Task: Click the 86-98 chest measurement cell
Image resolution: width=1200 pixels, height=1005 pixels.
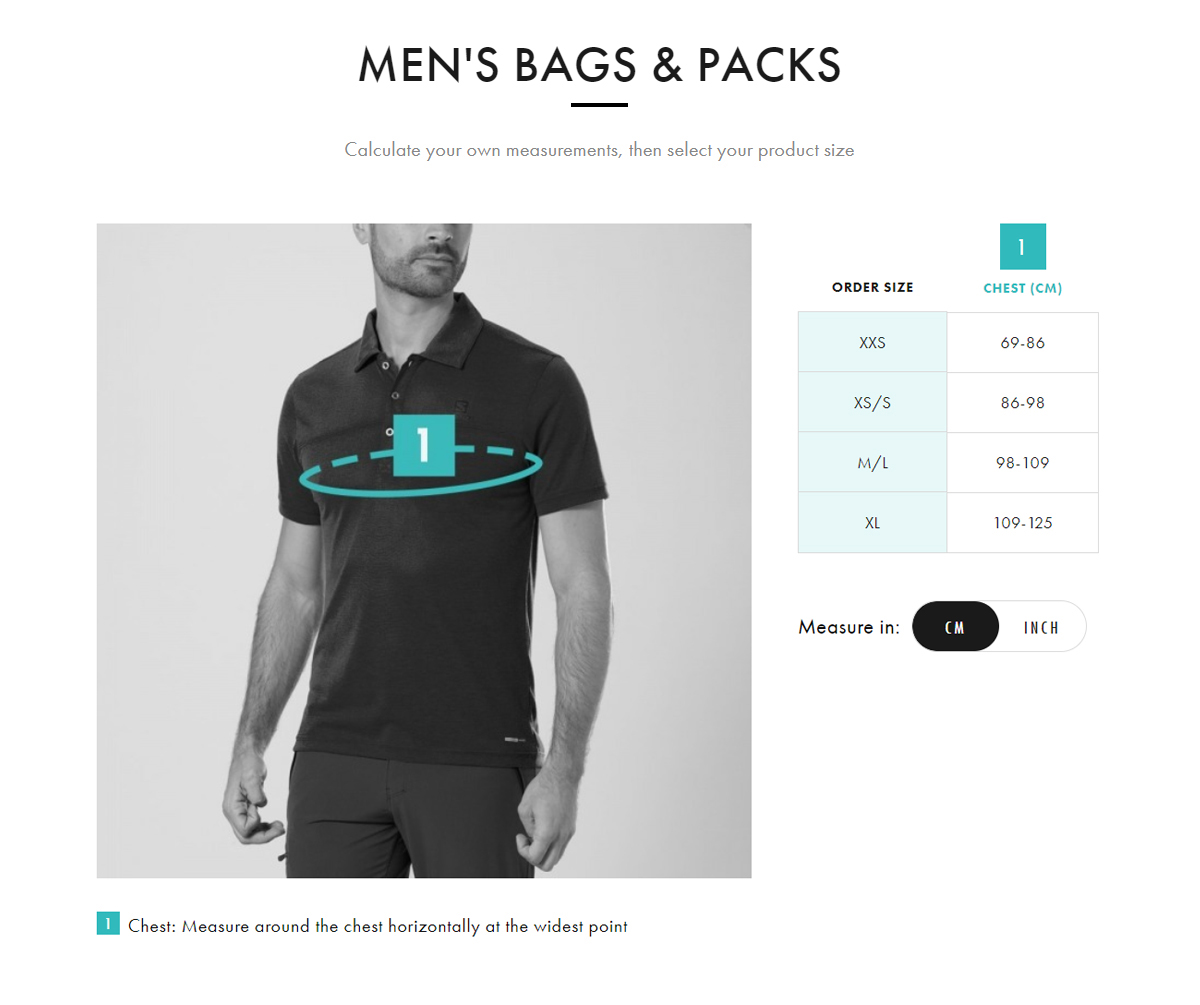Action: [x=1022, y=402]
